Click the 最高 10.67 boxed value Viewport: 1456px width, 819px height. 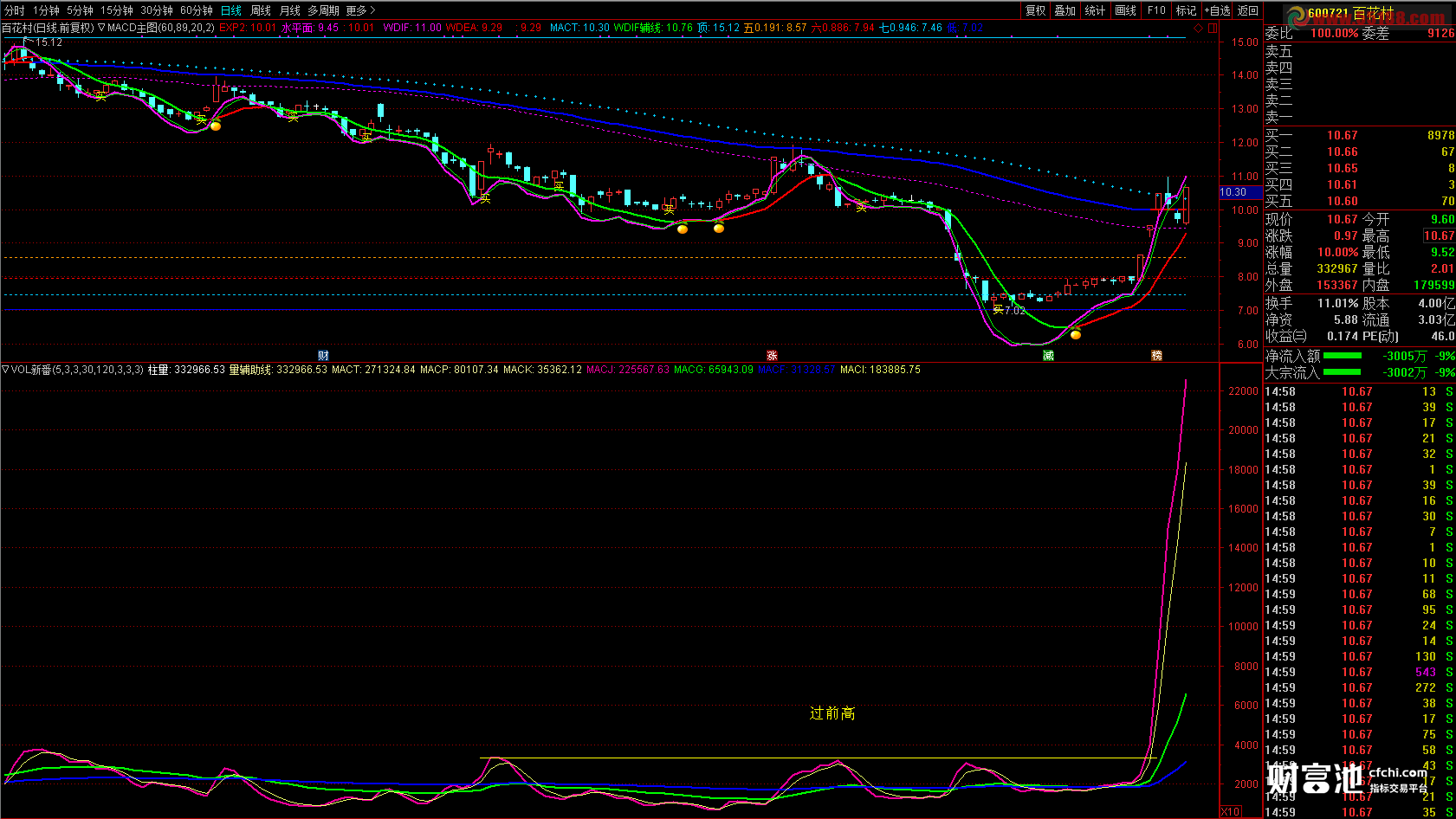1439,235
